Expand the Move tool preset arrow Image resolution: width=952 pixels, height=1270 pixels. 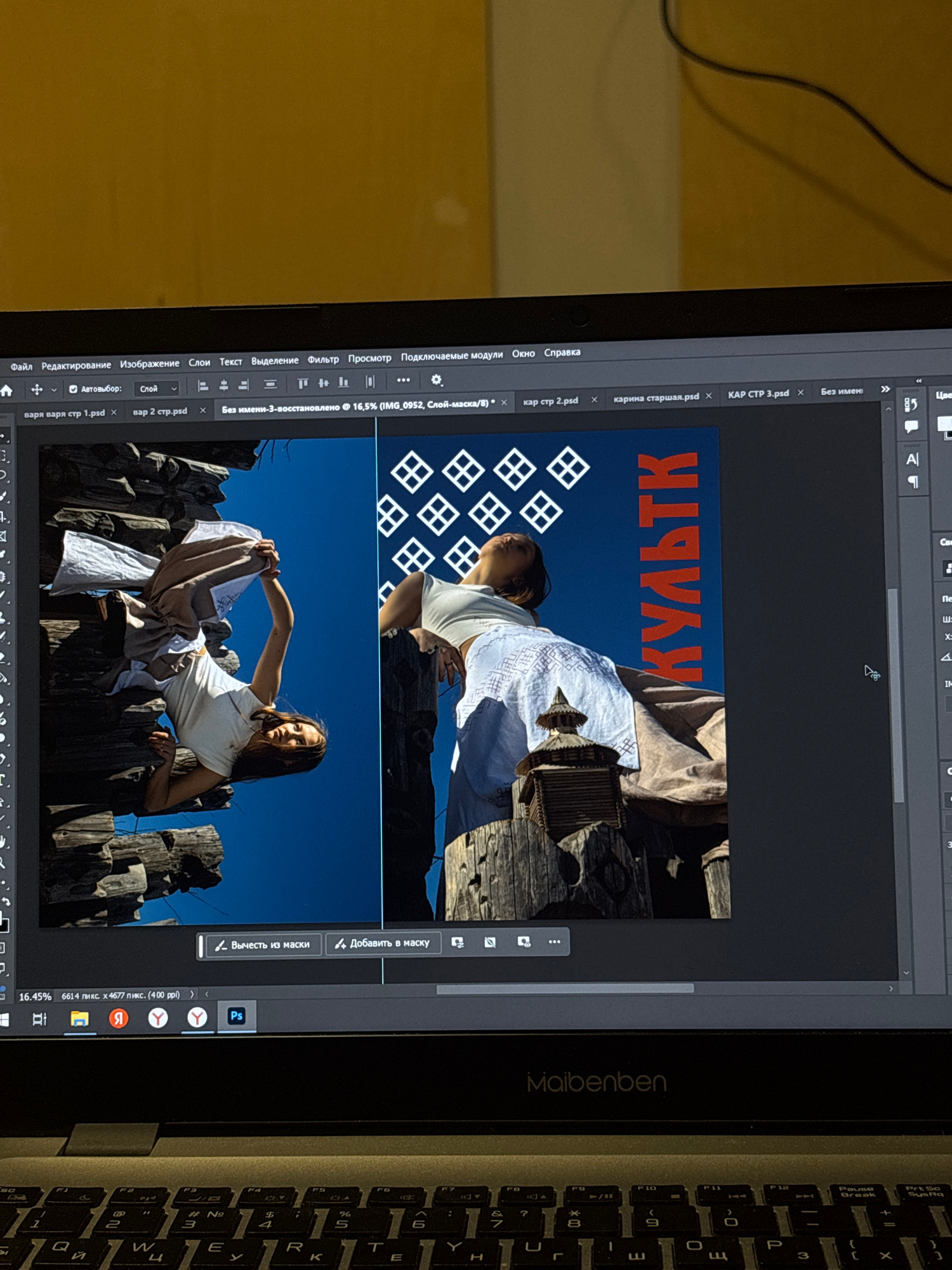54,390
